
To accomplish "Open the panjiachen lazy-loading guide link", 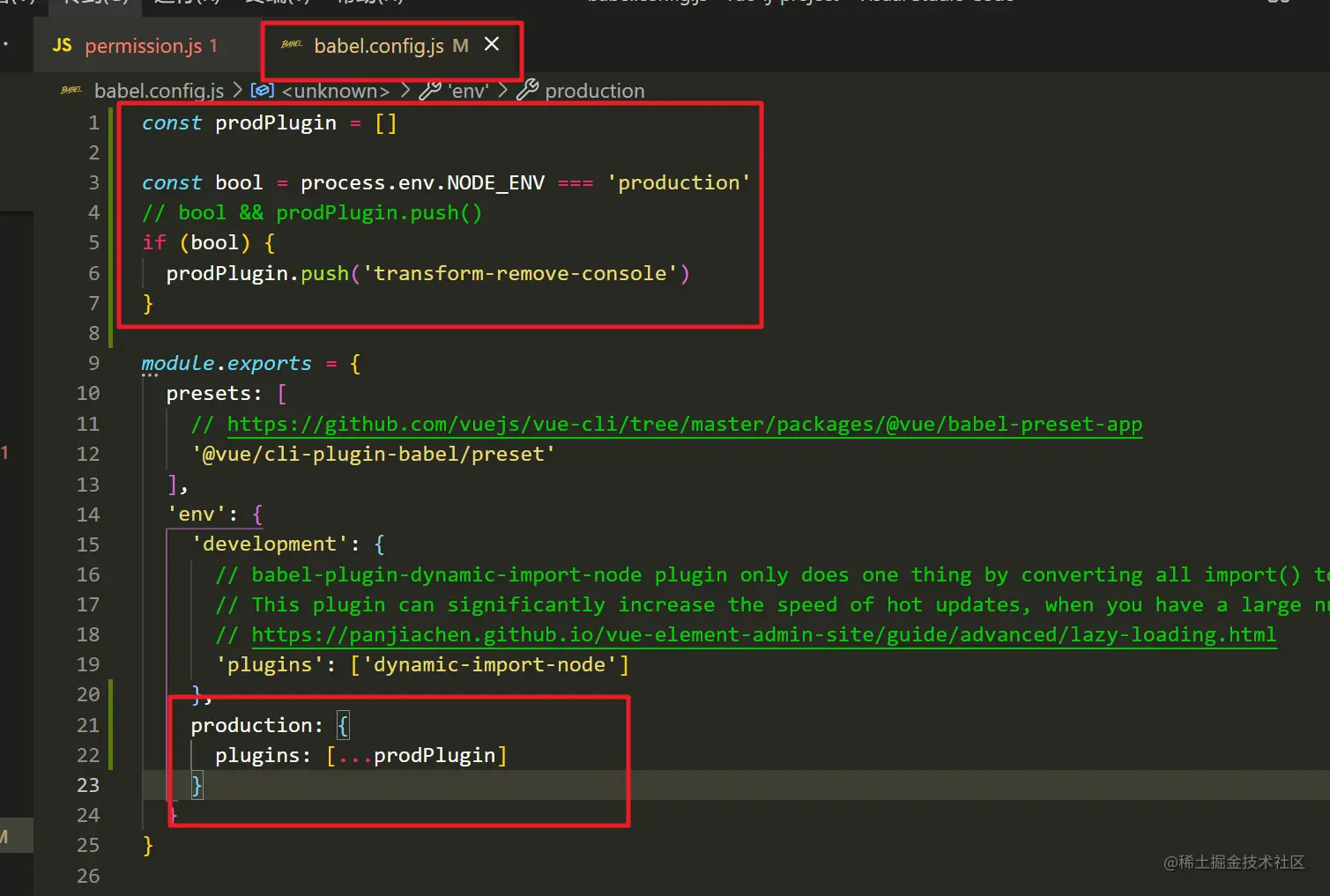I will tap(764, 635).
